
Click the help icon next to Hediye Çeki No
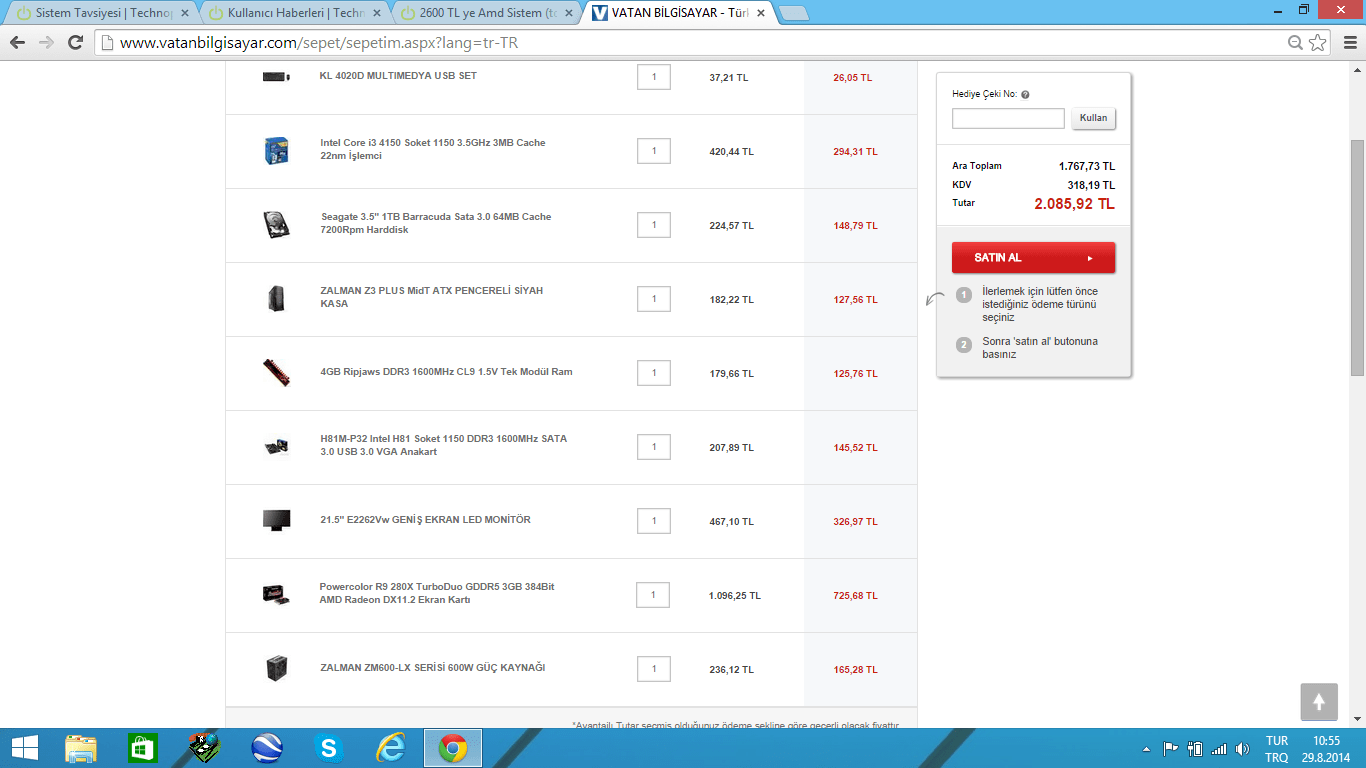click(1025, 95)
